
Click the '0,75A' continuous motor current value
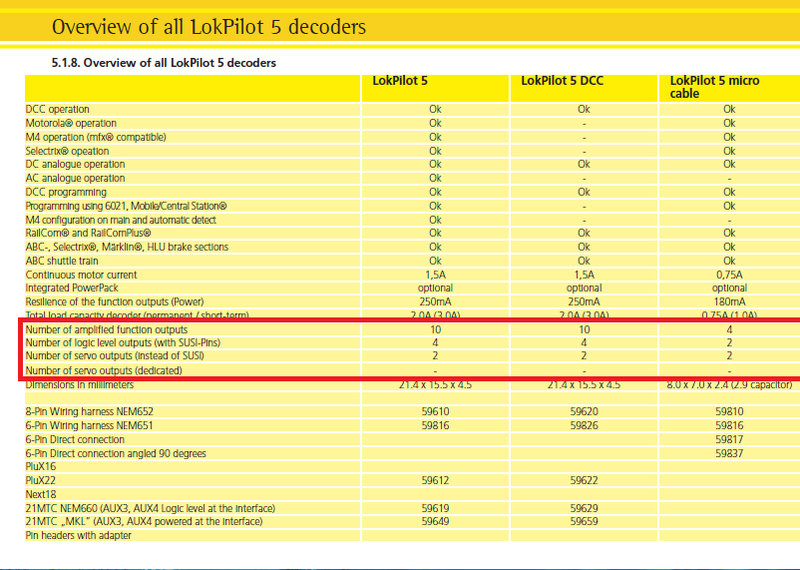point(729,275)
